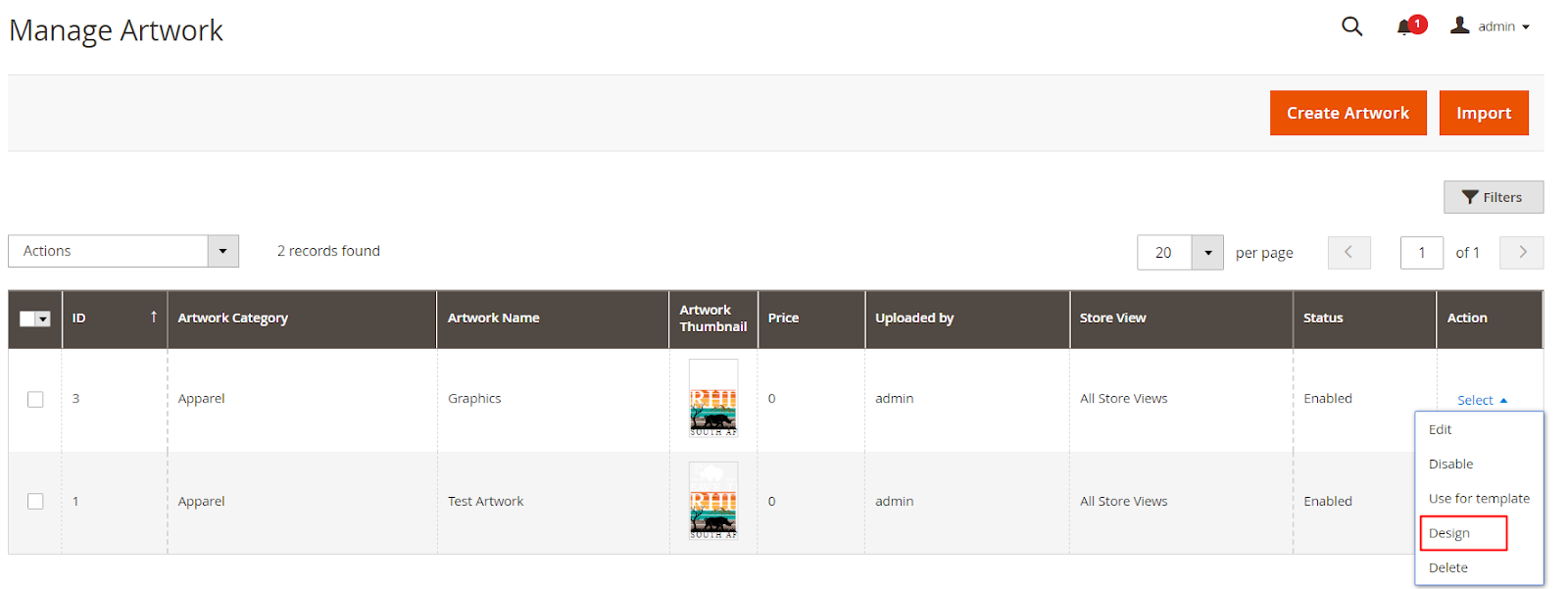Click the admin user account icon
The height and width of the screenshot is (589, 1568).
(1459, 25)
